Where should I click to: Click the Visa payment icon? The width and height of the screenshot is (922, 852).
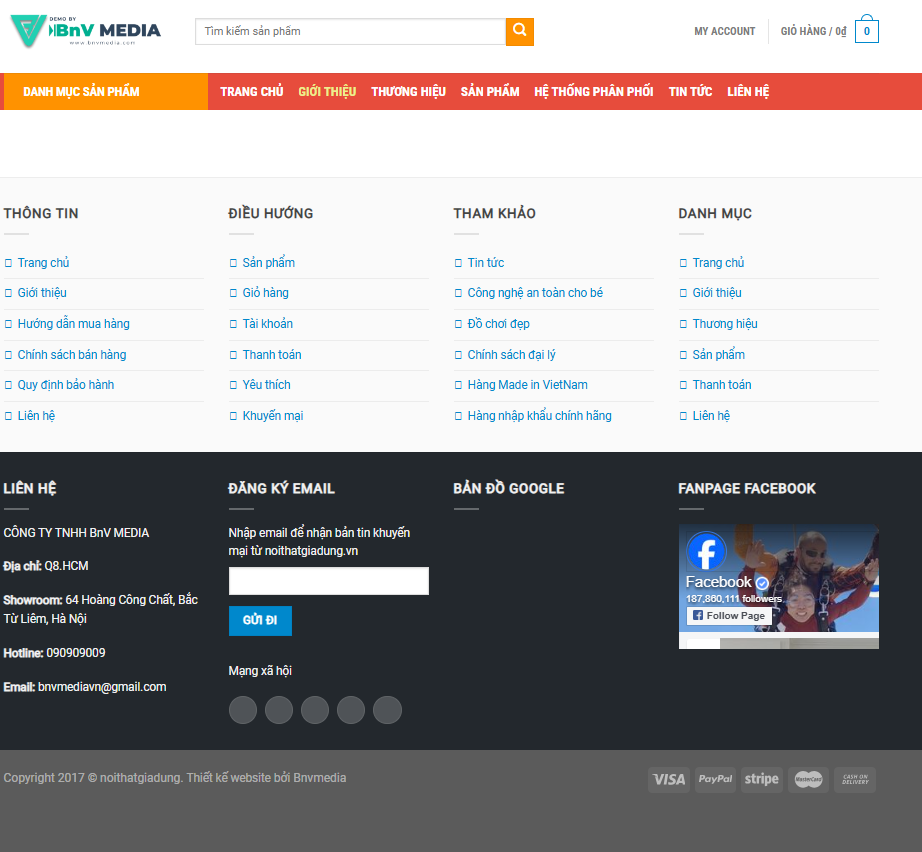(x=669, y=780)
